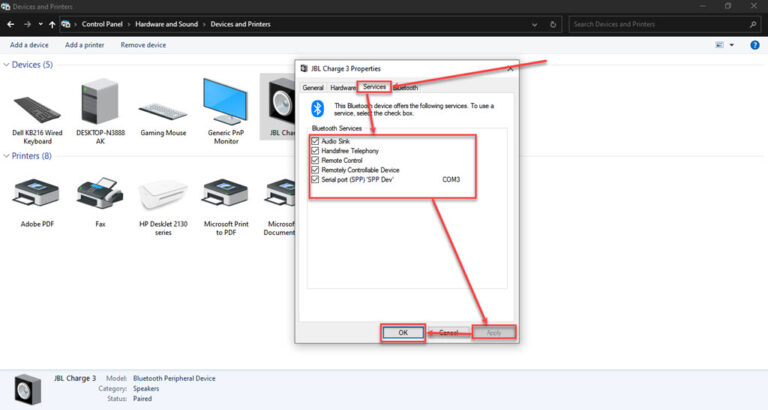Viewport: 768px width, 410px height.
Task: Open the recent locations dropdown arrow
Action: [x=40, y=24]
